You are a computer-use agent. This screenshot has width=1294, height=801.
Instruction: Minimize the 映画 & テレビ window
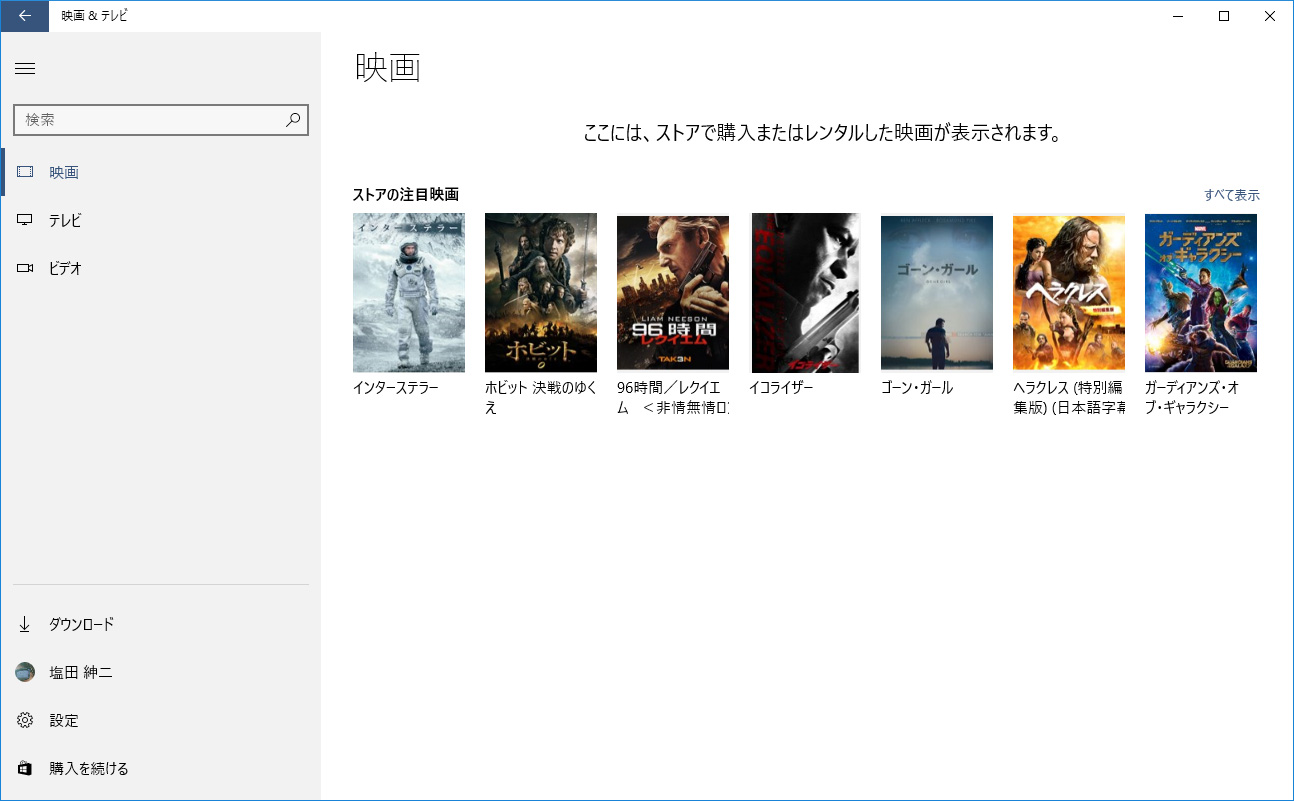pyautogui.click(x=1178, y=16)
